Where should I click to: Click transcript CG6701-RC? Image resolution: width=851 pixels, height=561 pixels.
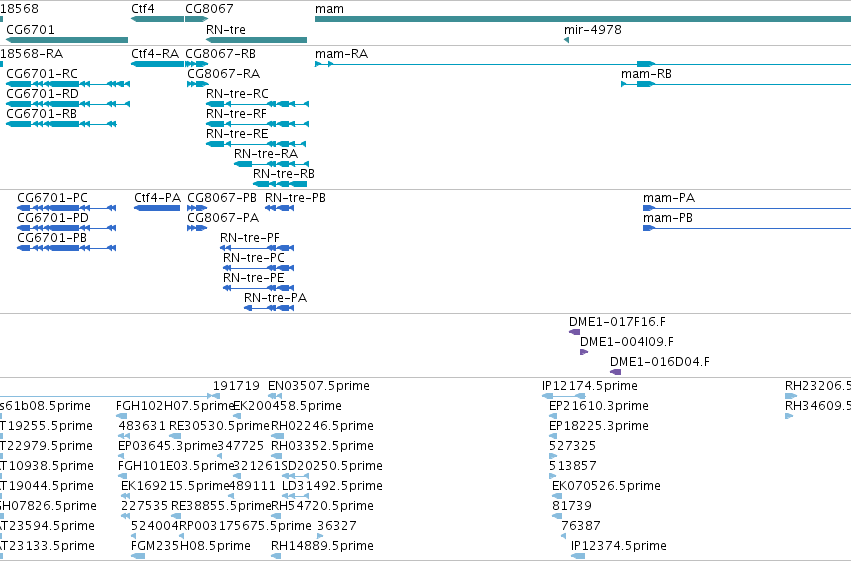coord(68,84)
